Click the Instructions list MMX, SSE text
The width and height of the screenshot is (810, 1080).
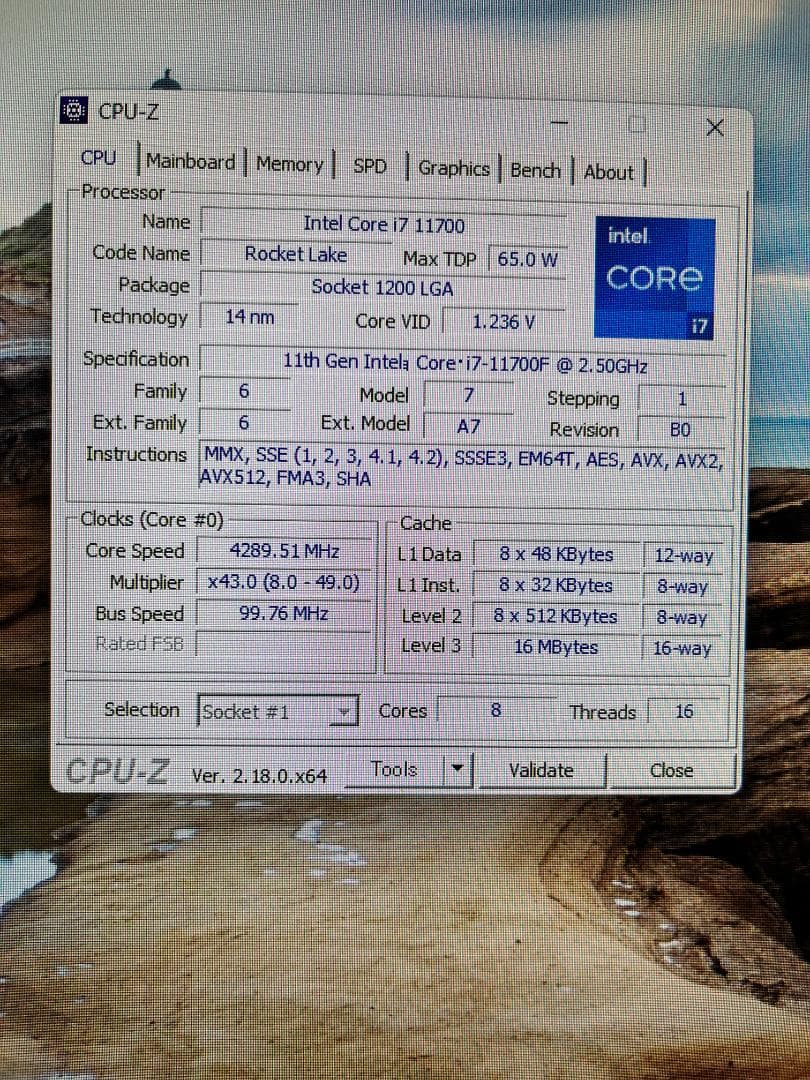coord(463,466)
